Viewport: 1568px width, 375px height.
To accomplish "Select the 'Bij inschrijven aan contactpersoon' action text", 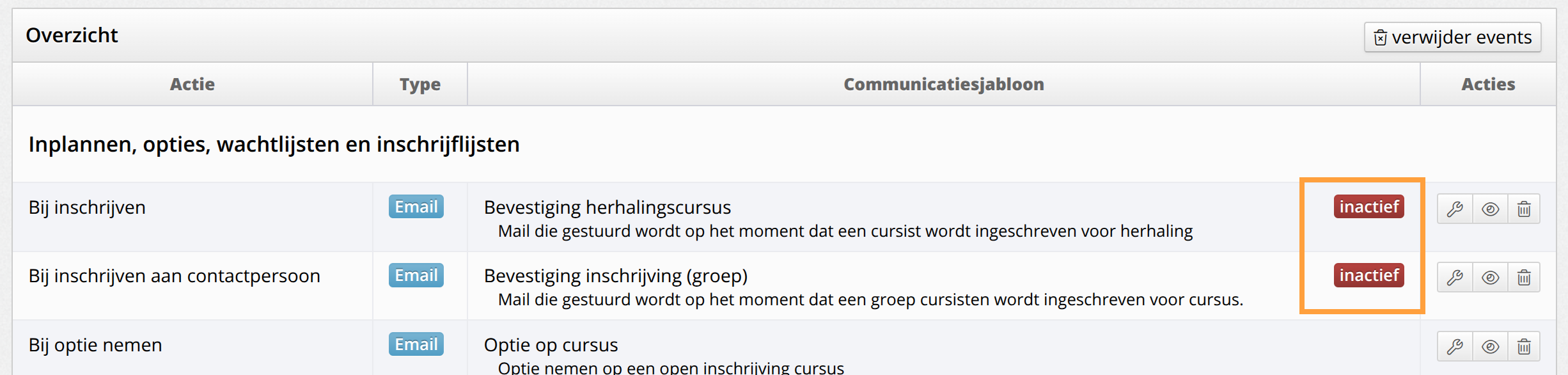I will pyautogui.click(x=175, y=276).
